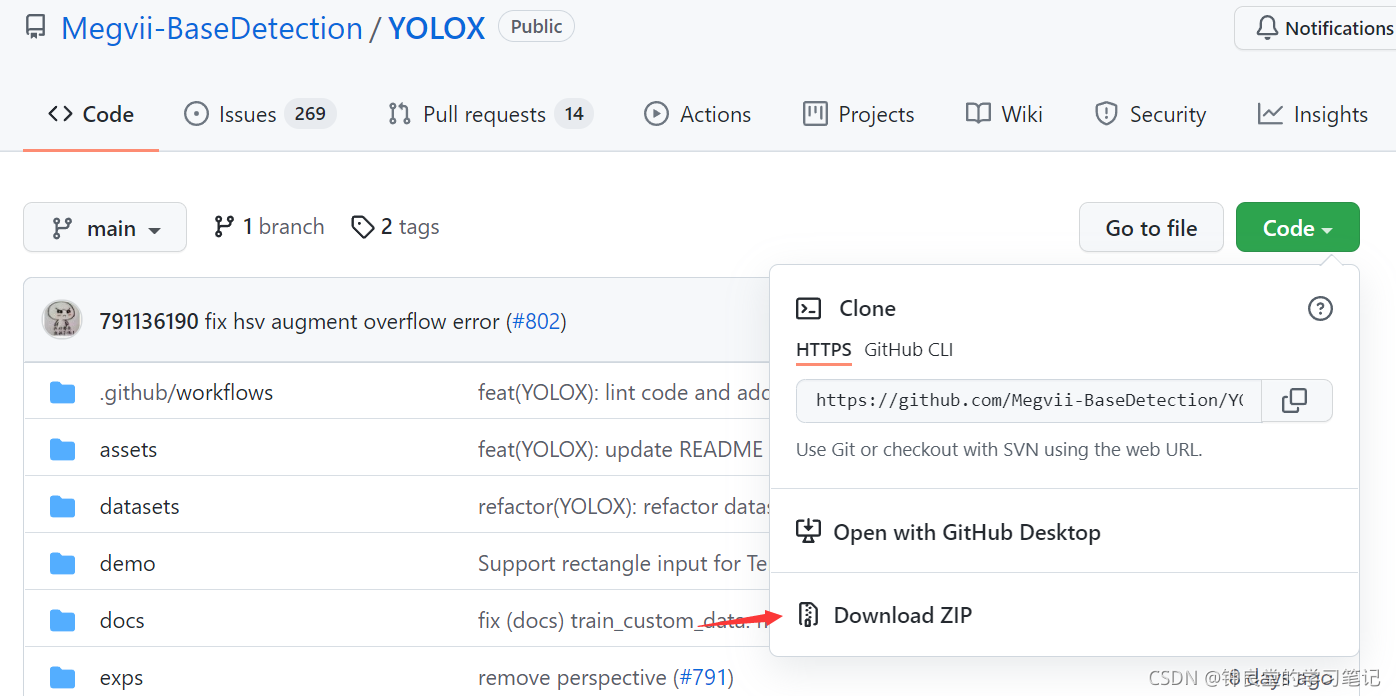
Task: Open the Wiki tab
Action: click(x=1004, y=114)
